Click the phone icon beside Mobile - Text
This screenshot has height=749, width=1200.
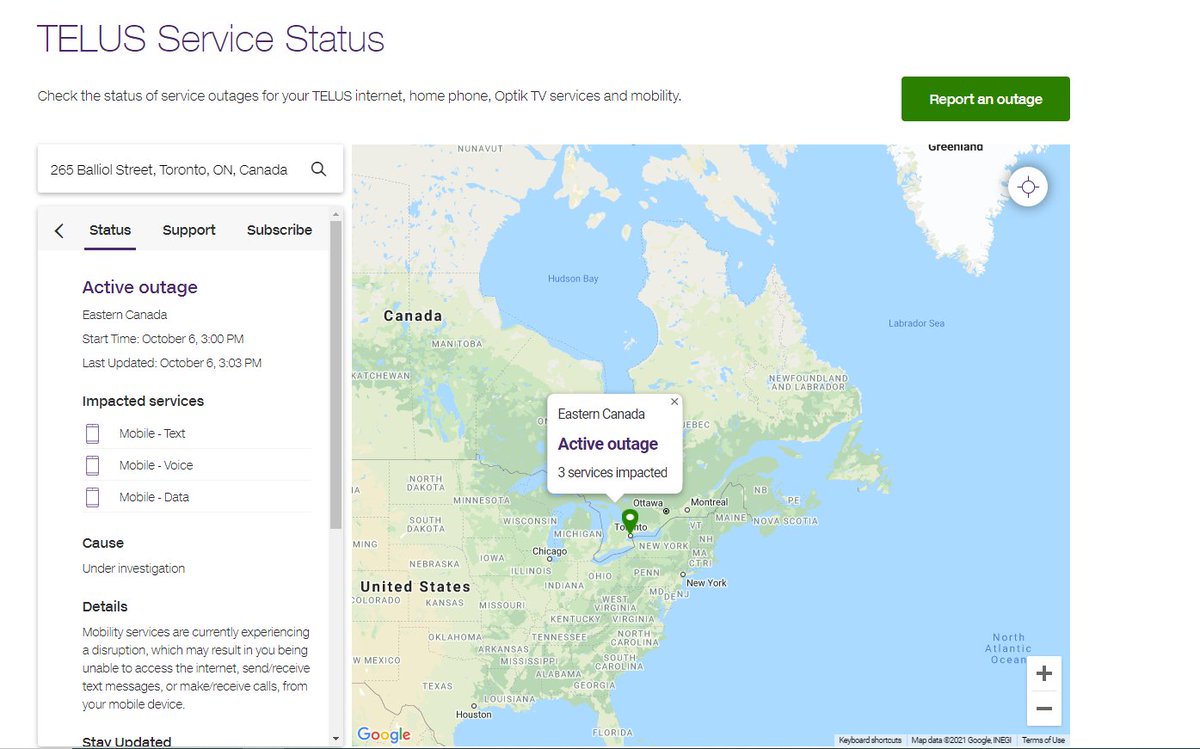click(x=93, y=433)
